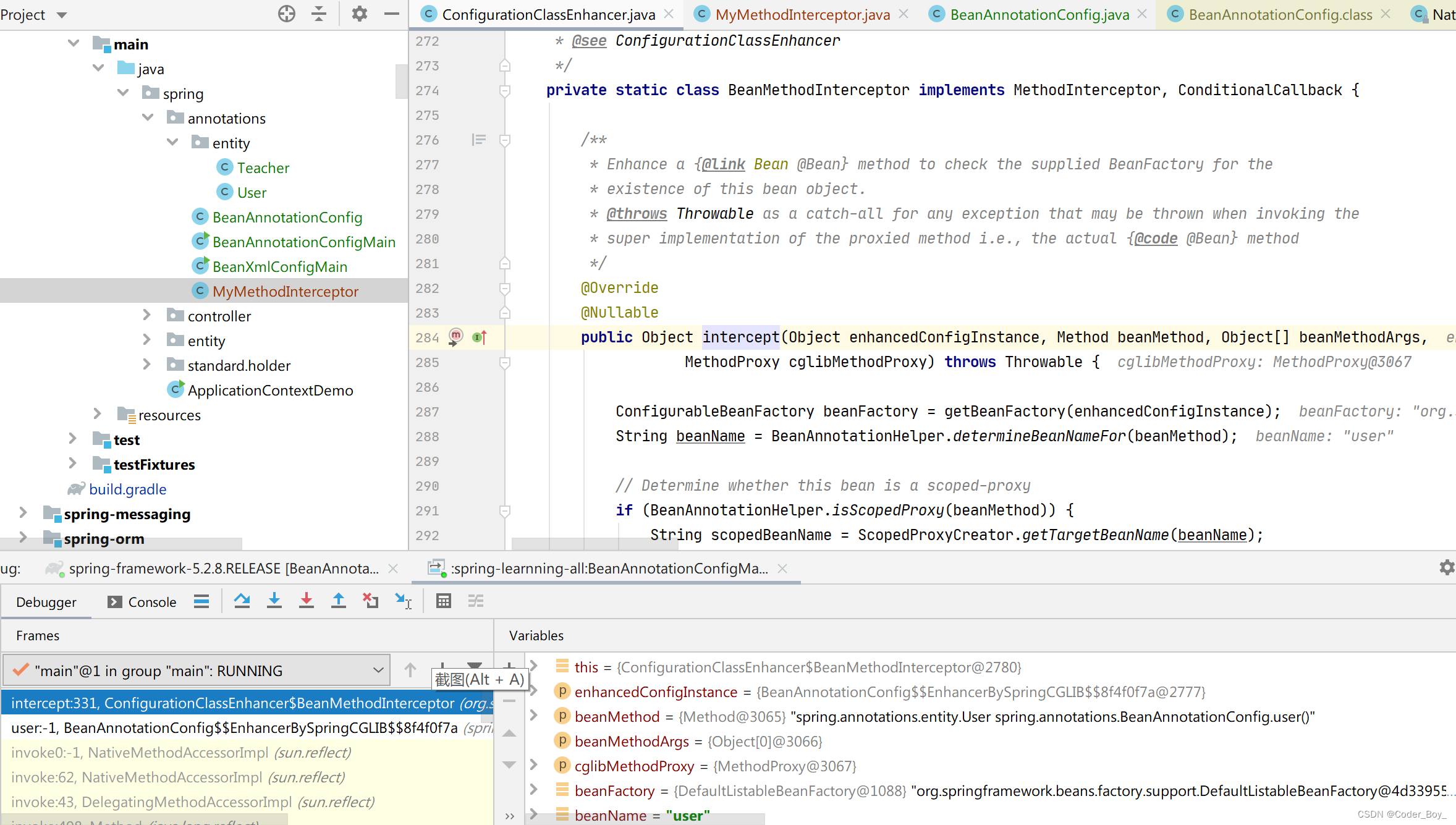
Task: Click Run to Cursor icon
Action: tap(403, 601)
